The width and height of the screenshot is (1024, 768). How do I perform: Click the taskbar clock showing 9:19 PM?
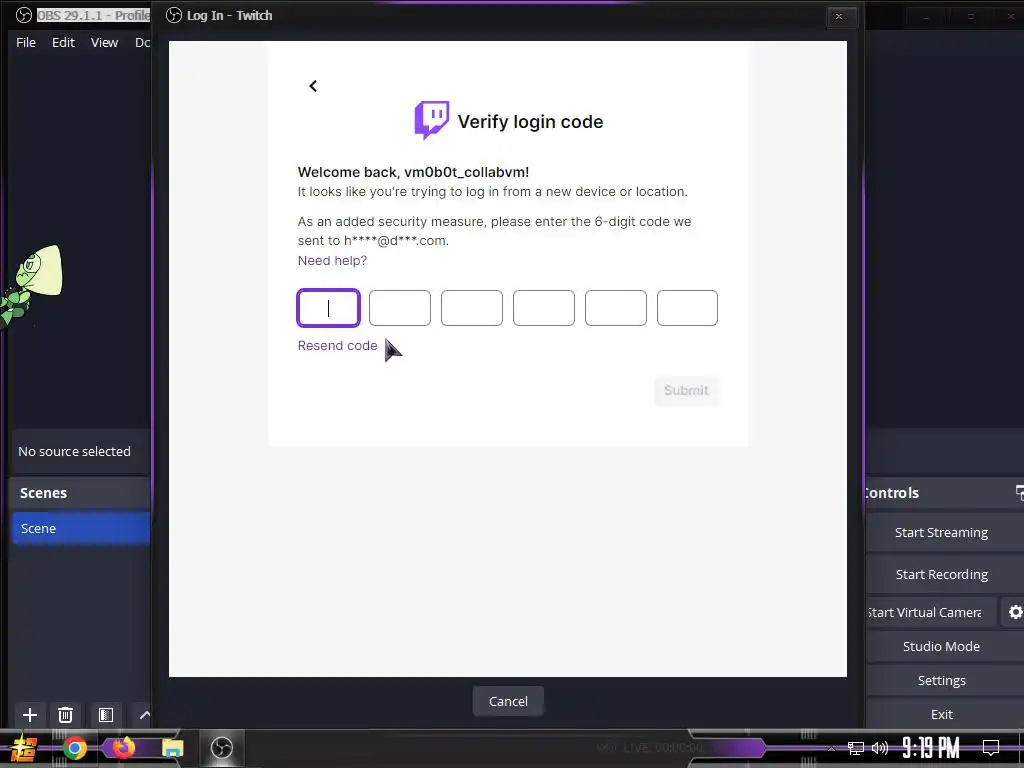tap(931, 748)
